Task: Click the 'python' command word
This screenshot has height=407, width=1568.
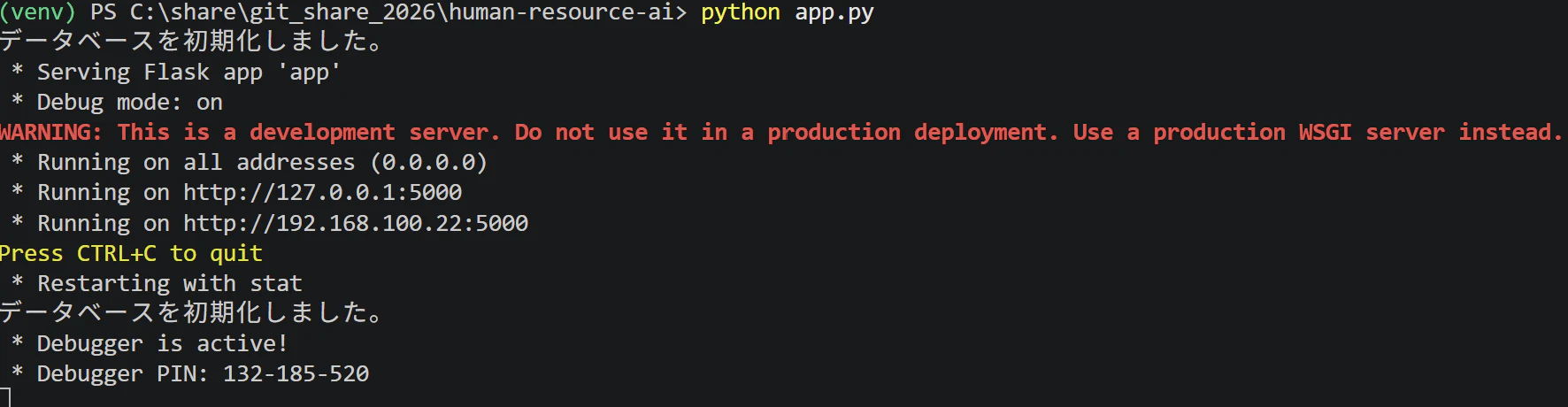Action: pyautogui.click(x=741, y=12)
